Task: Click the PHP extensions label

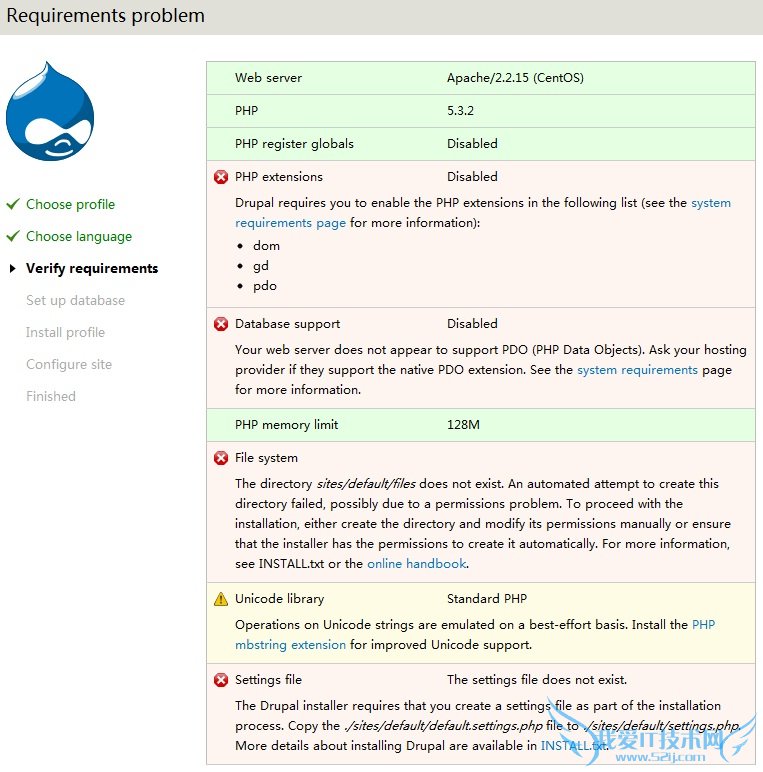Action: point(279,177)
